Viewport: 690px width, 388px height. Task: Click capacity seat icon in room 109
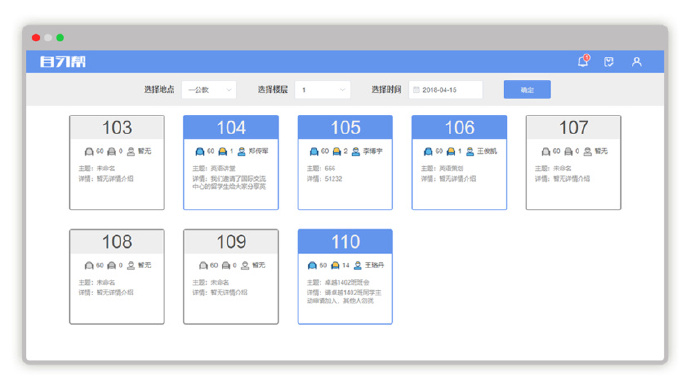(x=203, y=265)
